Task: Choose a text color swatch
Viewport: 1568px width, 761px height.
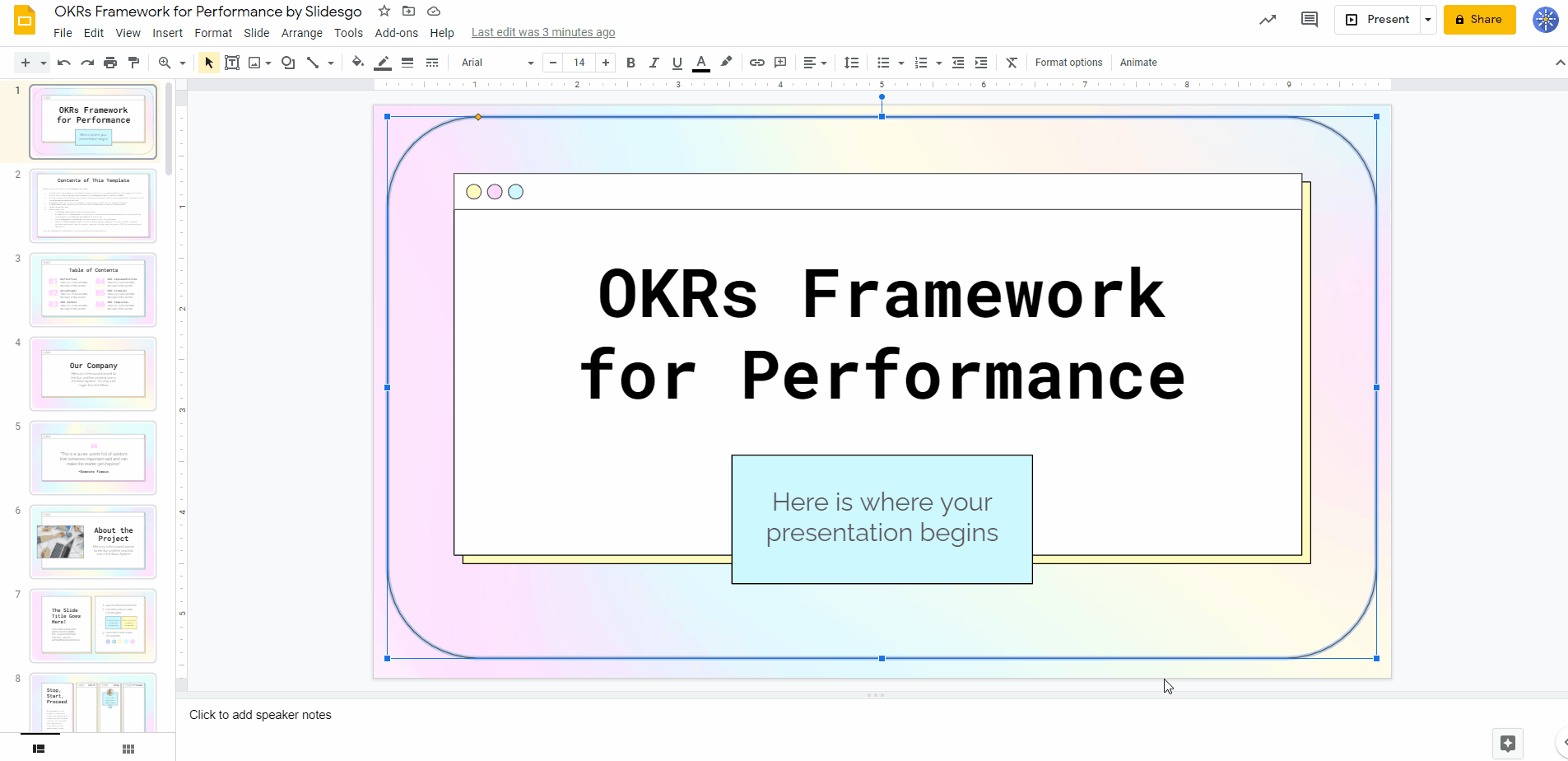Action: click(700, 62)
